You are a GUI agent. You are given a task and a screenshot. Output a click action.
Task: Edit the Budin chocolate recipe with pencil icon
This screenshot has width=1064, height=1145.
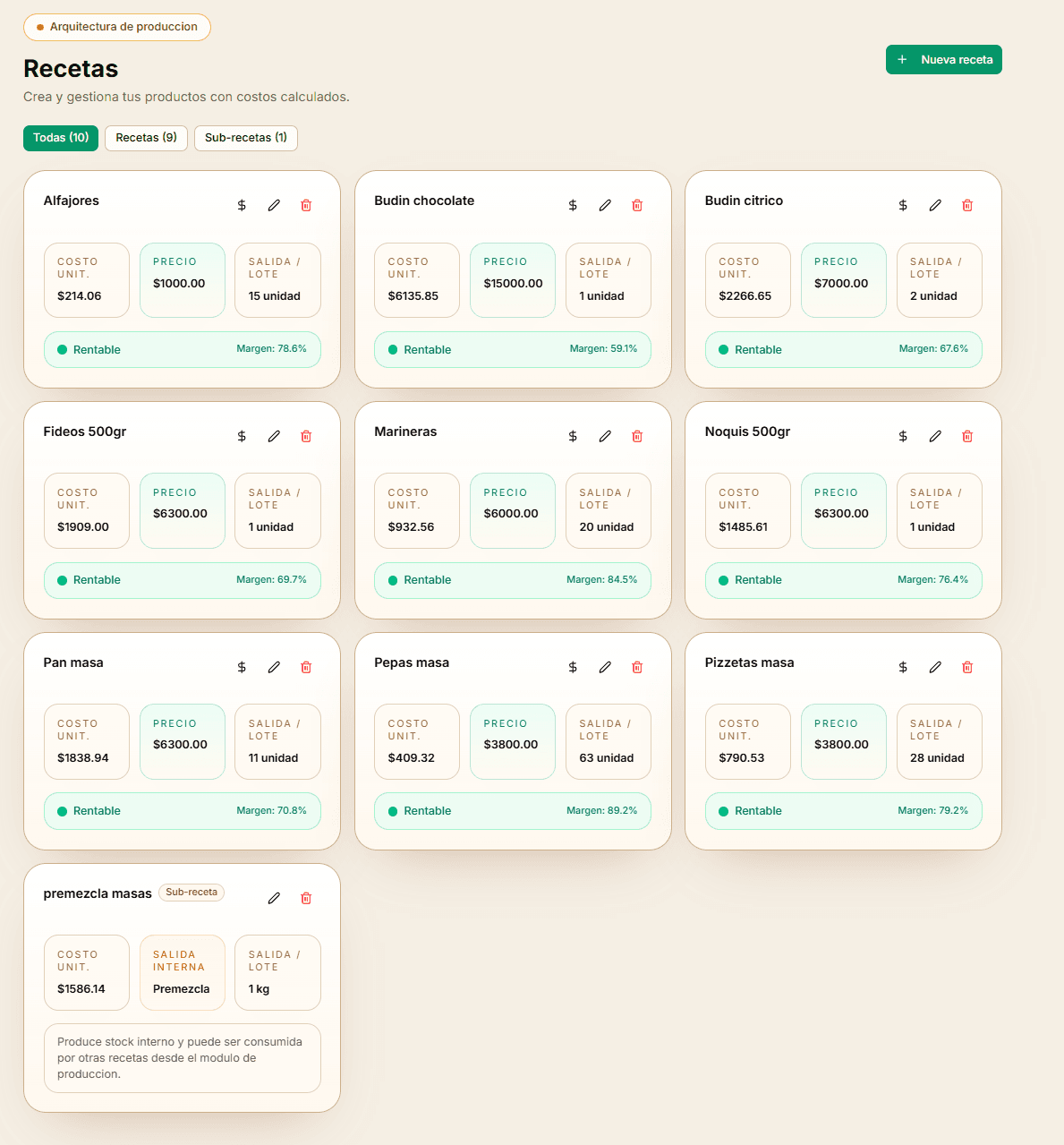(x=605, y=205)
